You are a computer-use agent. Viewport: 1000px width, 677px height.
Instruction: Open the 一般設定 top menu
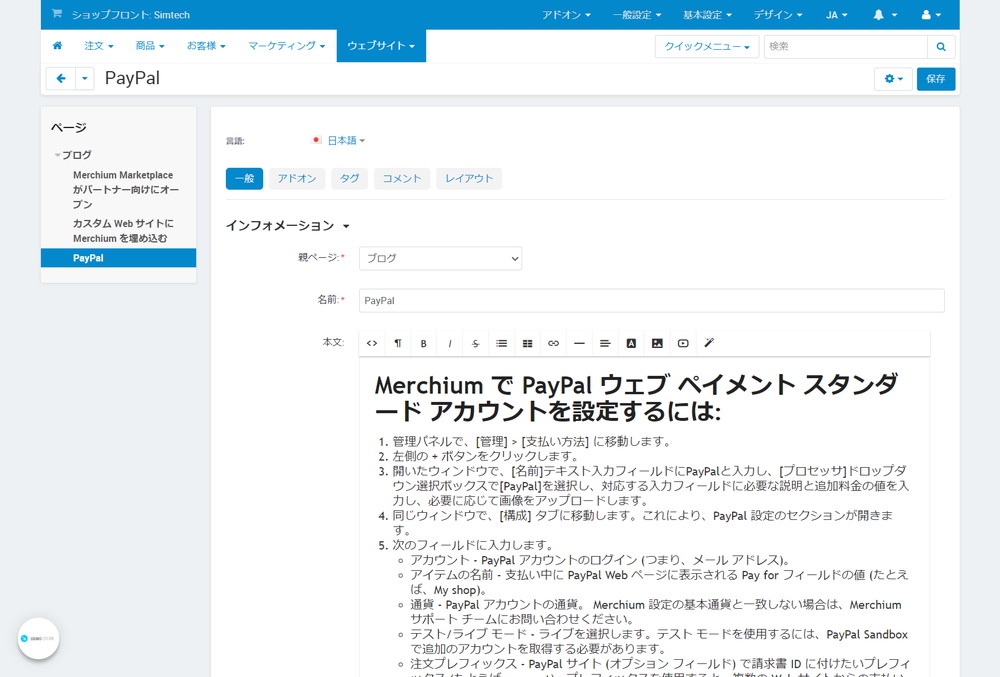tap(636, 15)
